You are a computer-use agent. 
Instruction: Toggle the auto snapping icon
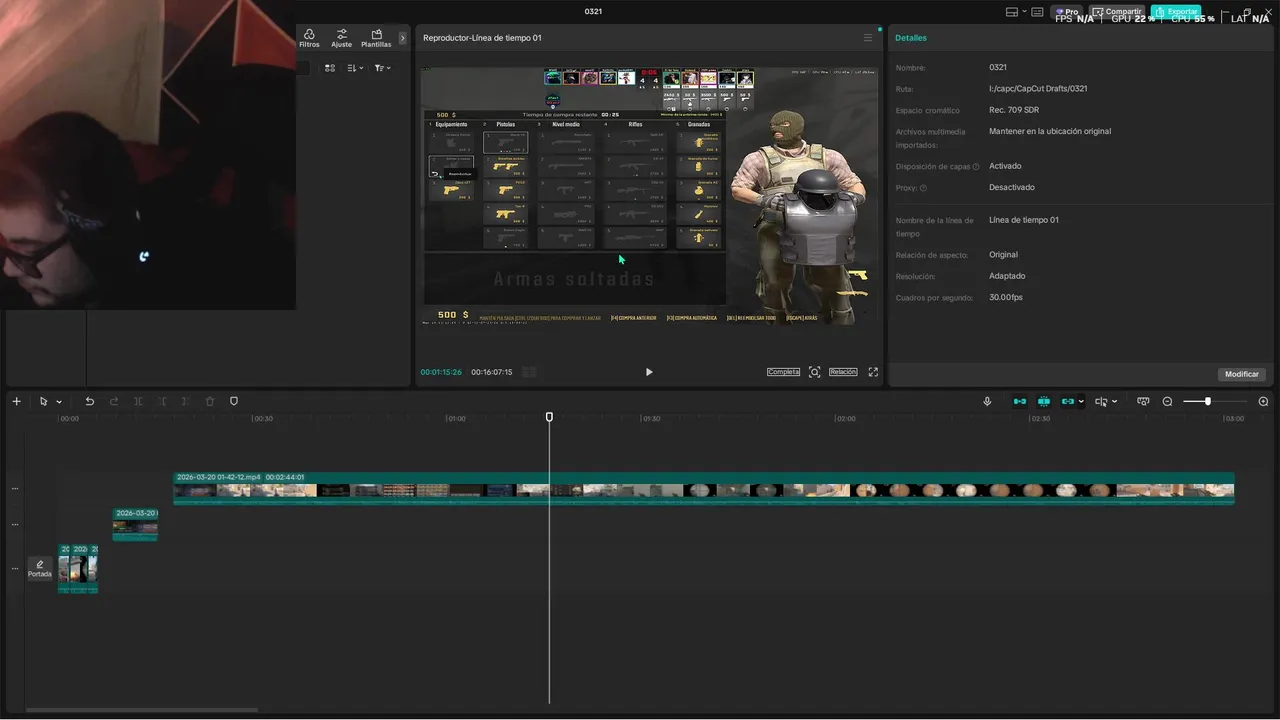(x=1044, y=401)
